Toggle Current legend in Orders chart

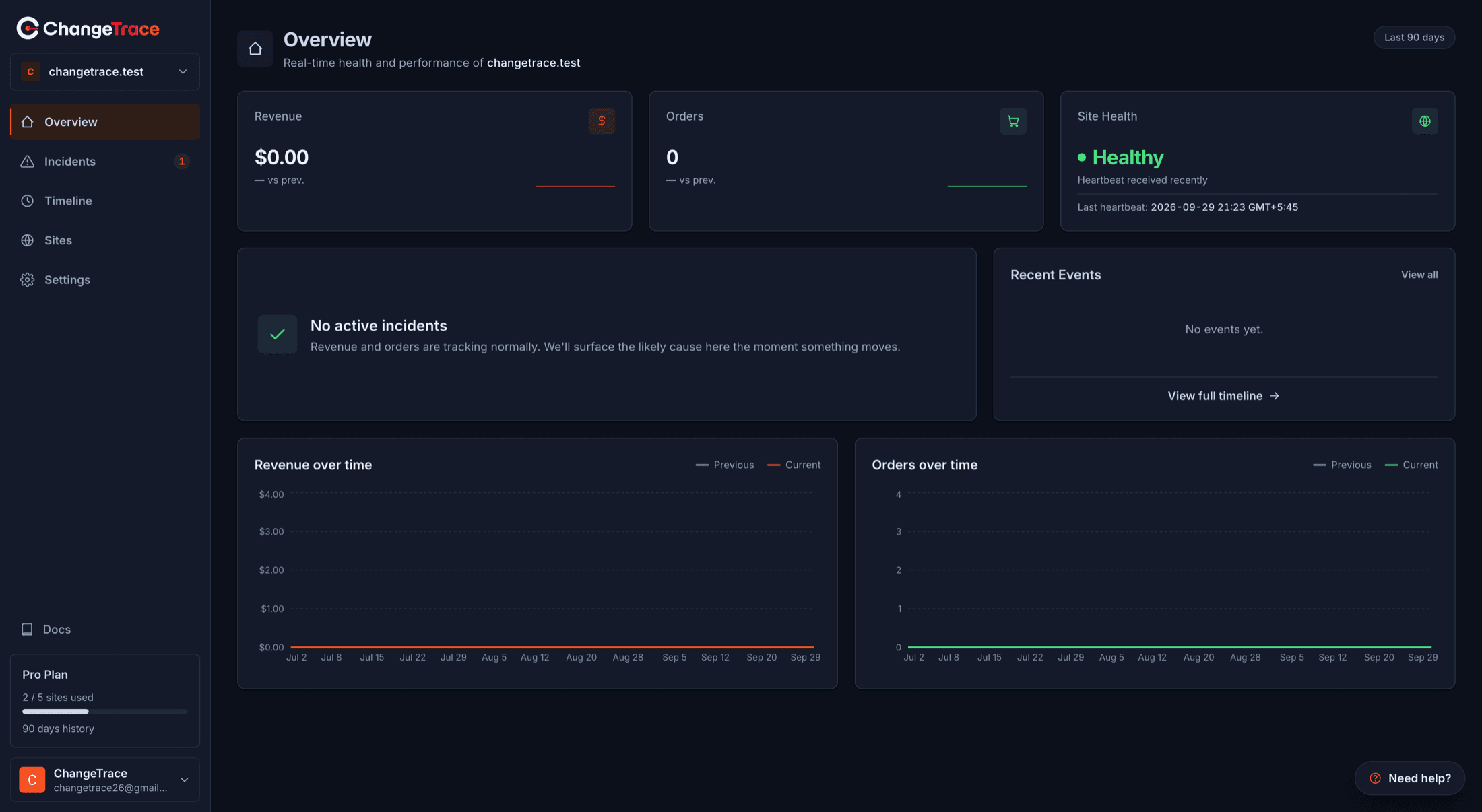[x=1411, y=465]
